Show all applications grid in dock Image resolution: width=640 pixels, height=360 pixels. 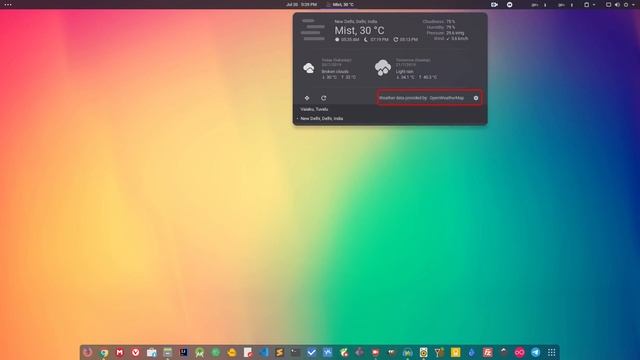coord(551,352)
